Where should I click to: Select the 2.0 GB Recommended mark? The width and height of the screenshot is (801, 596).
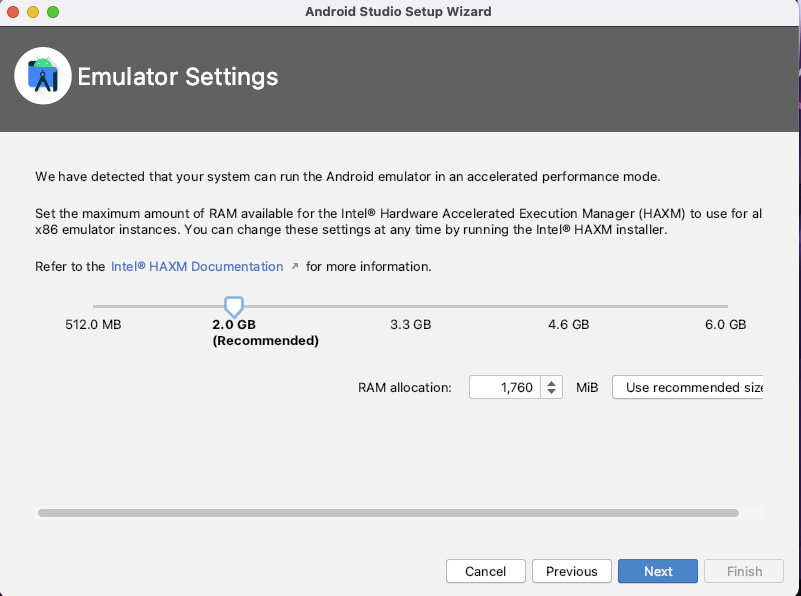[x=233, y=324]
